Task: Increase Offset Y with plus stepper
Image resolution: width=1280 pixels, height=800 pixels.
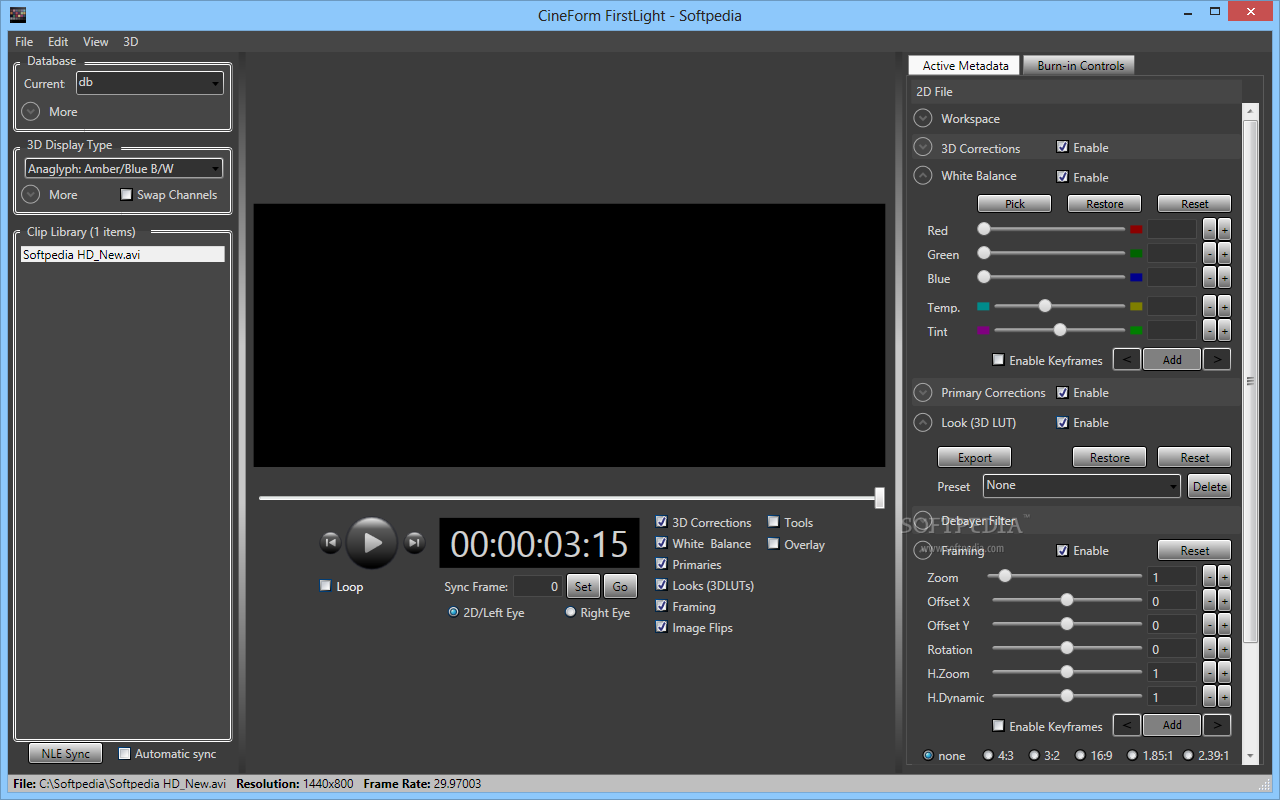Action: pyautogui.click(x=1224, y=625)
